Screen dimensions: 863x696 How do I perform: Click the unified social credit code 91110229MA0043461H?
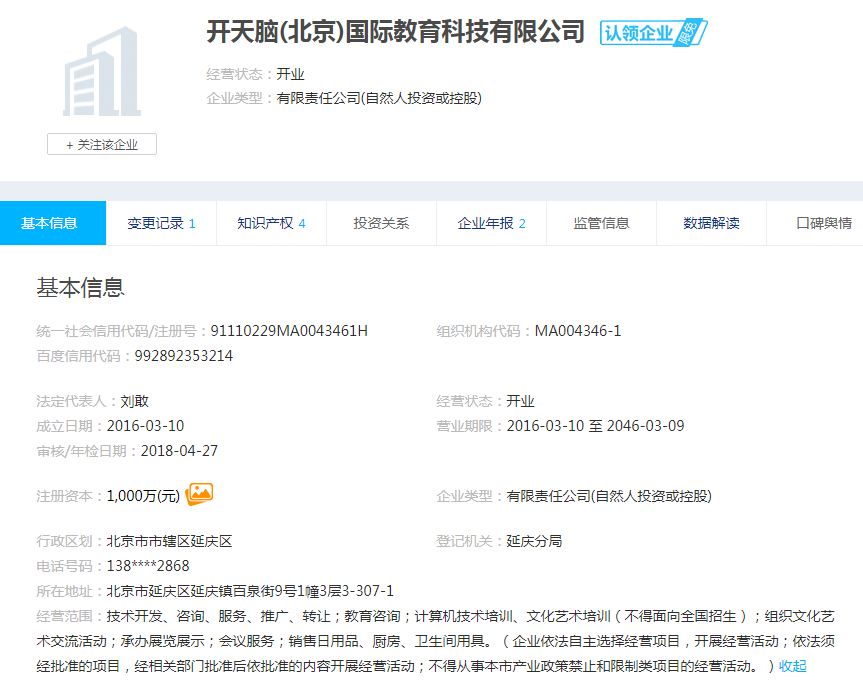(x=289, y=331)
